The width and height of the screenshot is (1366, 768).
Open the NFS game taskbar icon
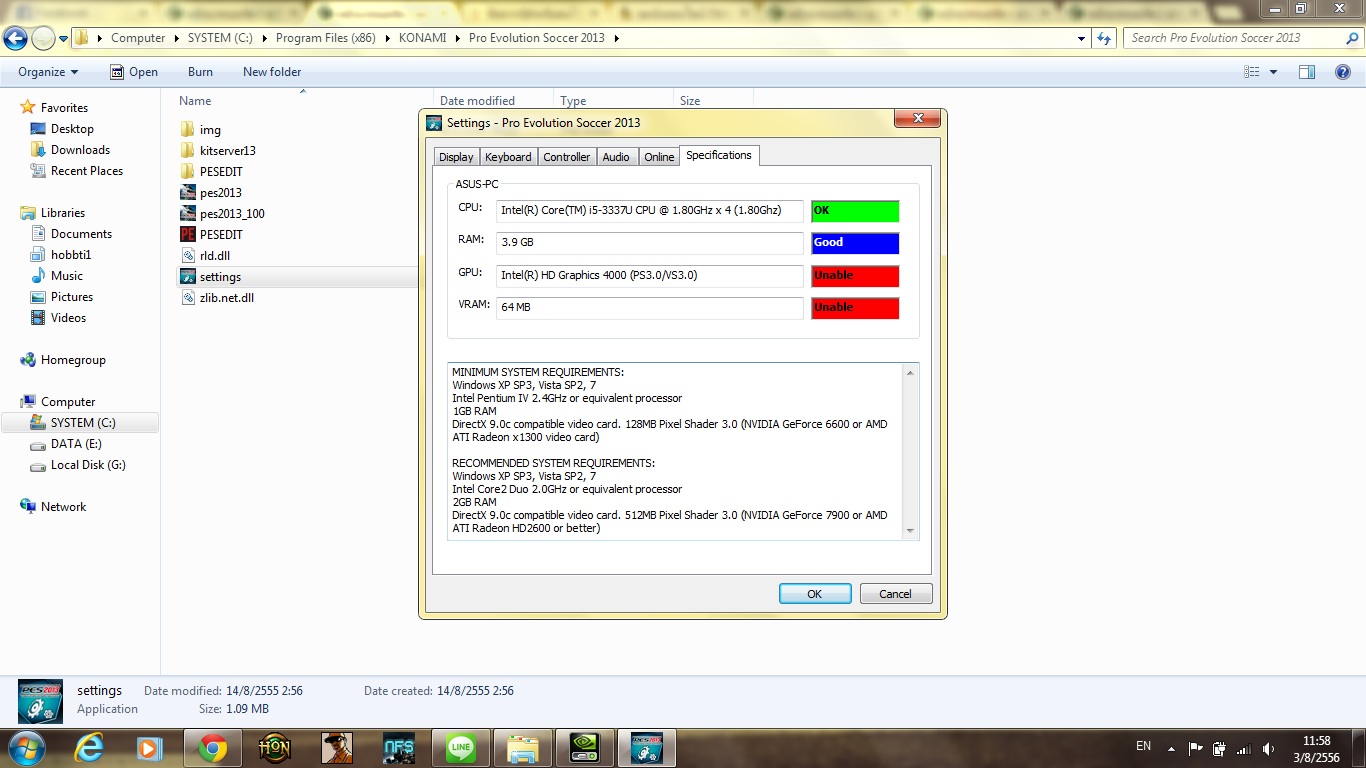point(399,747)
